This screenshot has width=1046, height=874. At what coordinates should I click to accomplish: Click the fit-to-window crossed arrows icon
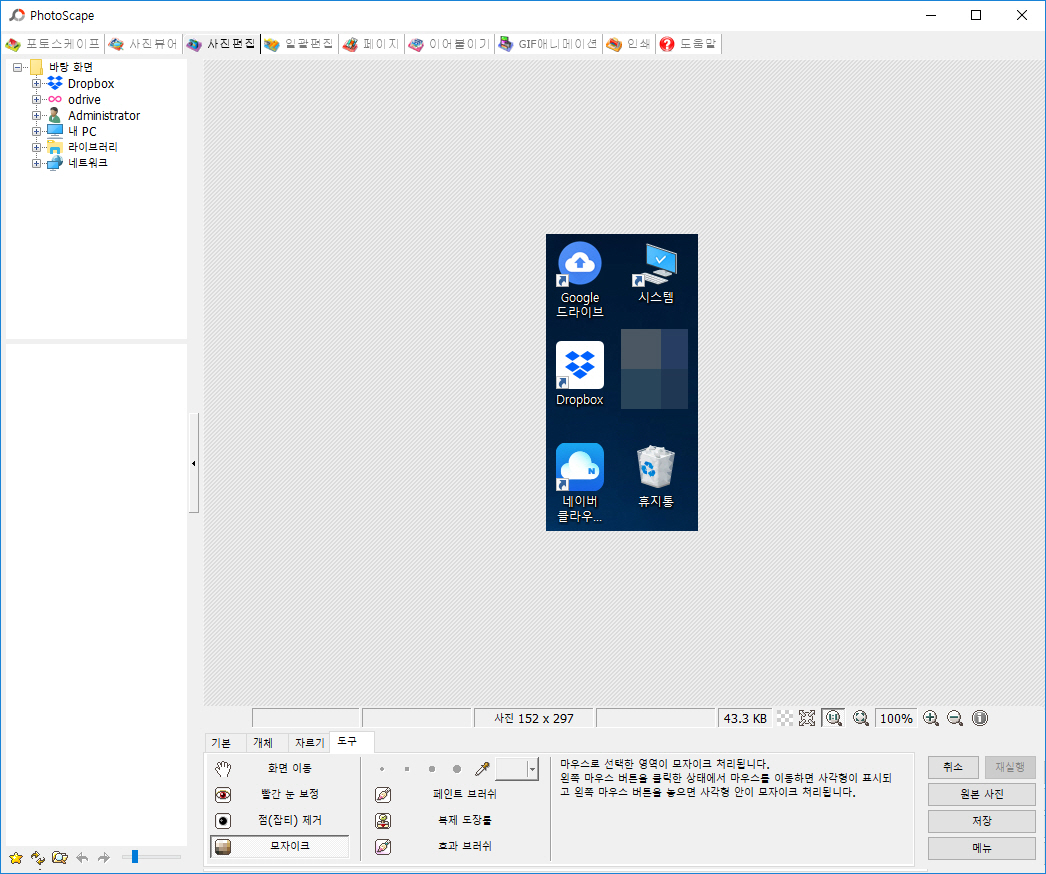click(807, 718)
